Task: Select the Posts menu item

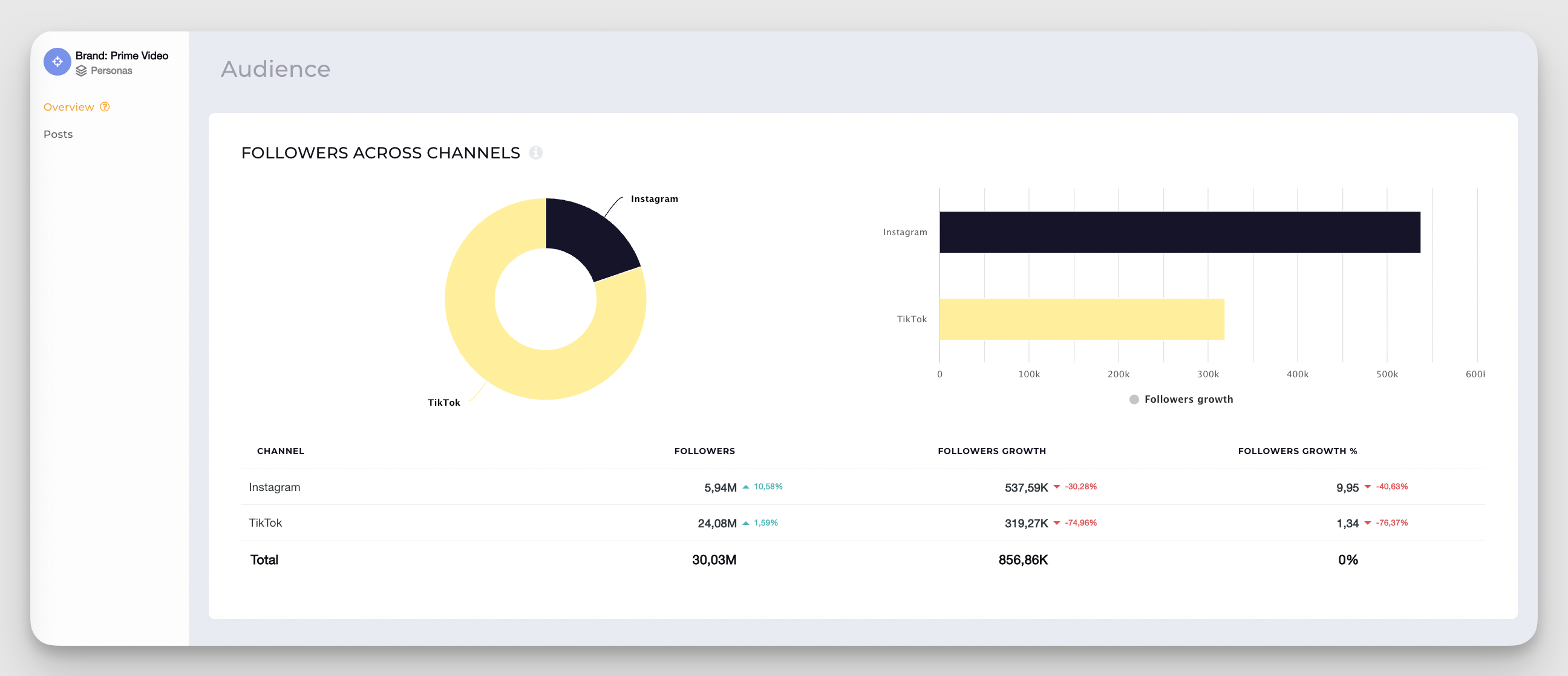Action: (58, 134)
